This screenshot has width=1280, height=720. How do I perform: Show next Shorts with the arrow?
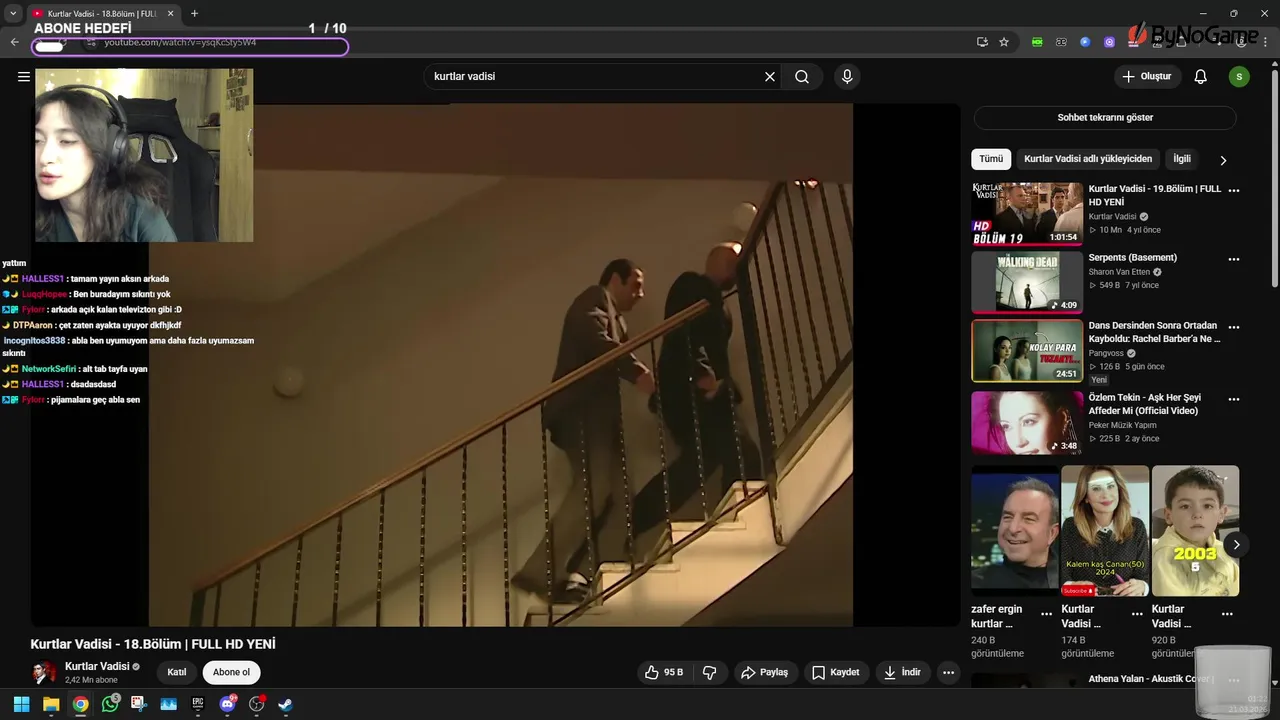[1236, 545]
